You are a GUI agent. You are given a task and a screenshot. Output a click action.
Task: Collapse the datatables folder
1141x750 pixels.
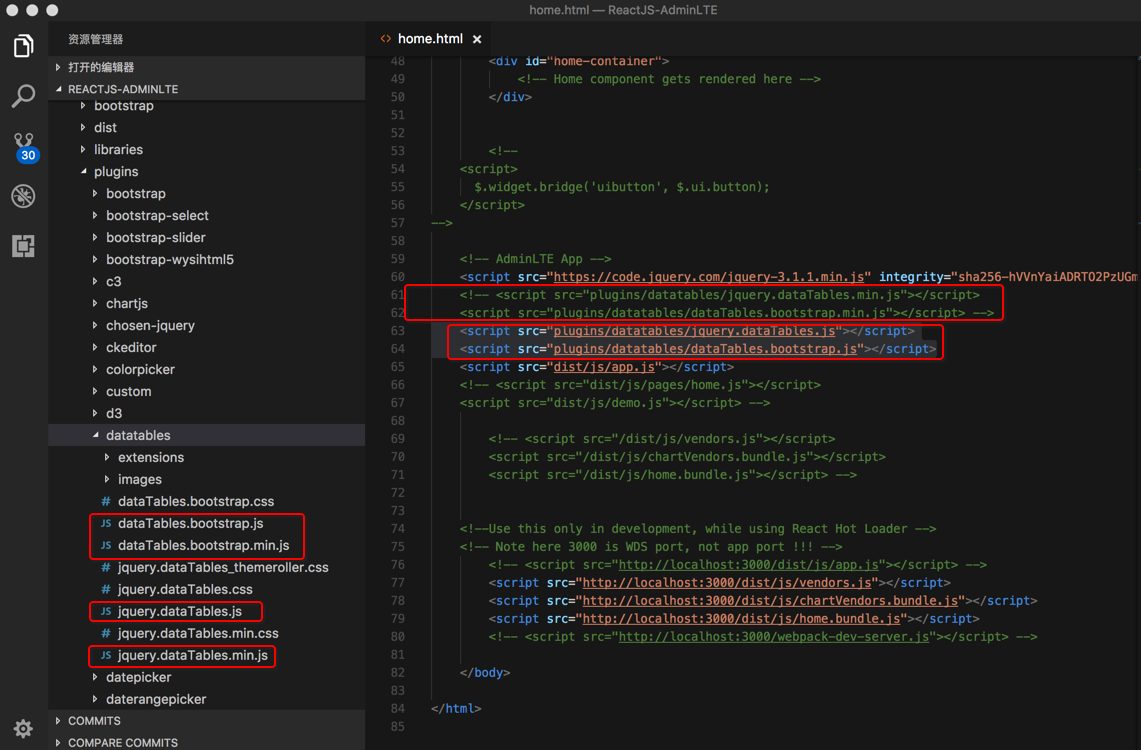click(x=138, y=435)
